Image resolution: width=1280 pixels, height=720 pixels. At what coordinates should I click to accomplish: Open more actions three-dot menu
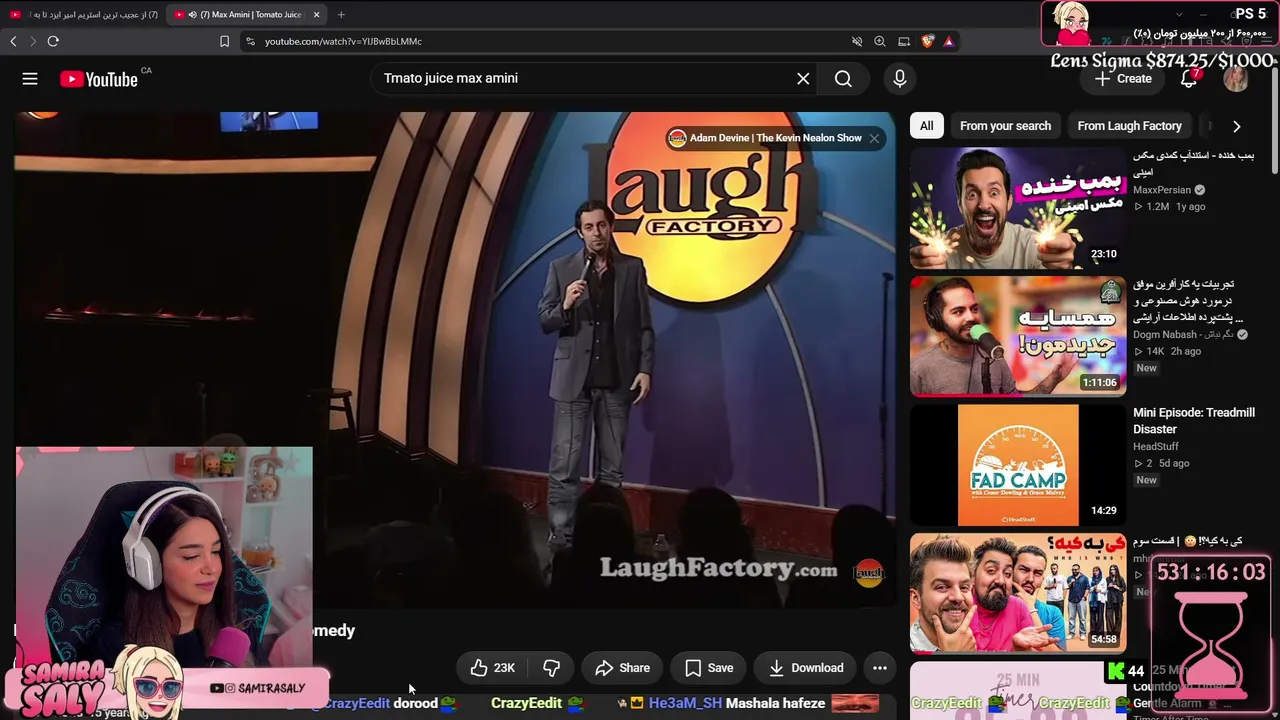[880, 668]
